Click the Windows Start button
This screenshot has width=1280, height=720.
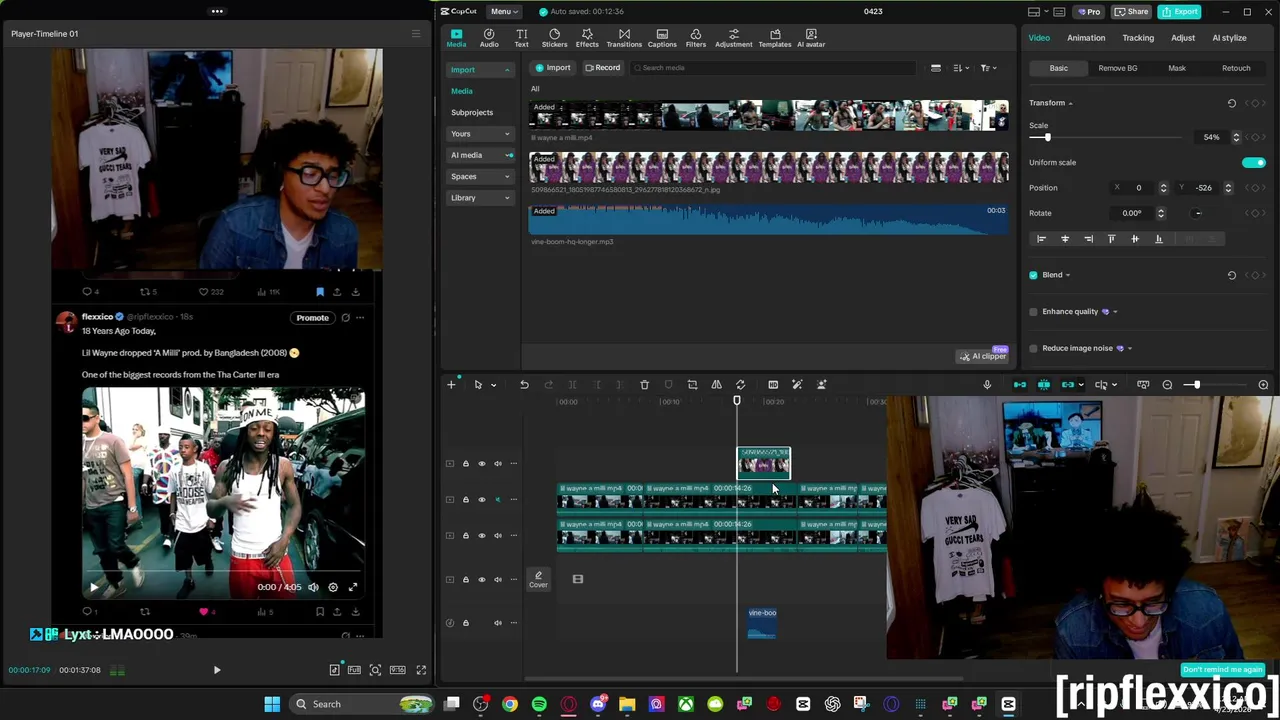coord(272,704)
